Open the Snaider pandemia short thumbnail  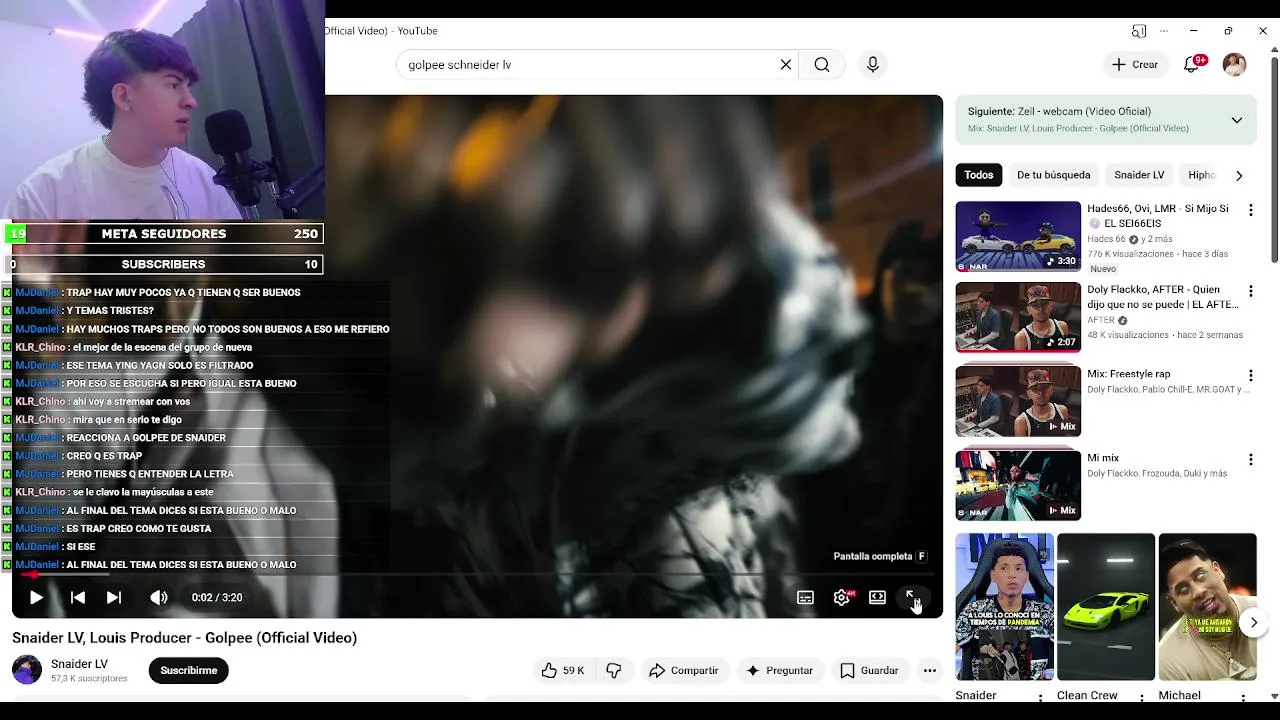[1004, 607]
